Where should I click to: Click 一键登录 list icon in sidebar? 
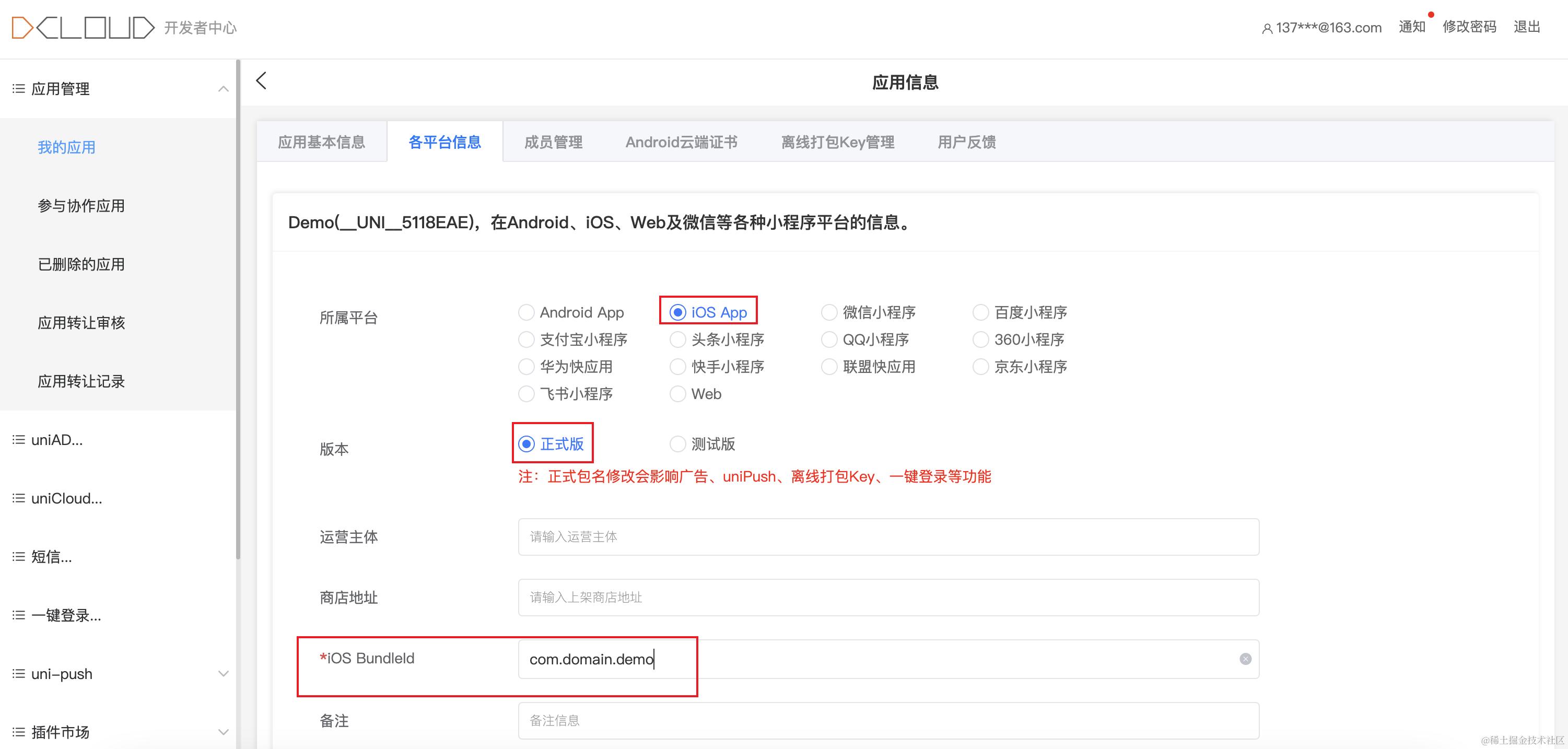[18, 615]
